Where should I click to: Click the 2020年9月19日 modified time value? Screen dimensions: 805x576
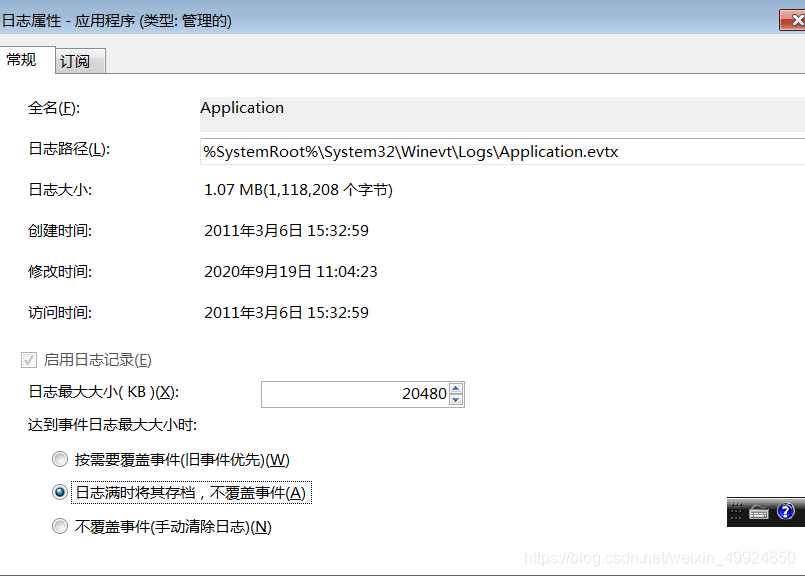[x=290, y=272]
